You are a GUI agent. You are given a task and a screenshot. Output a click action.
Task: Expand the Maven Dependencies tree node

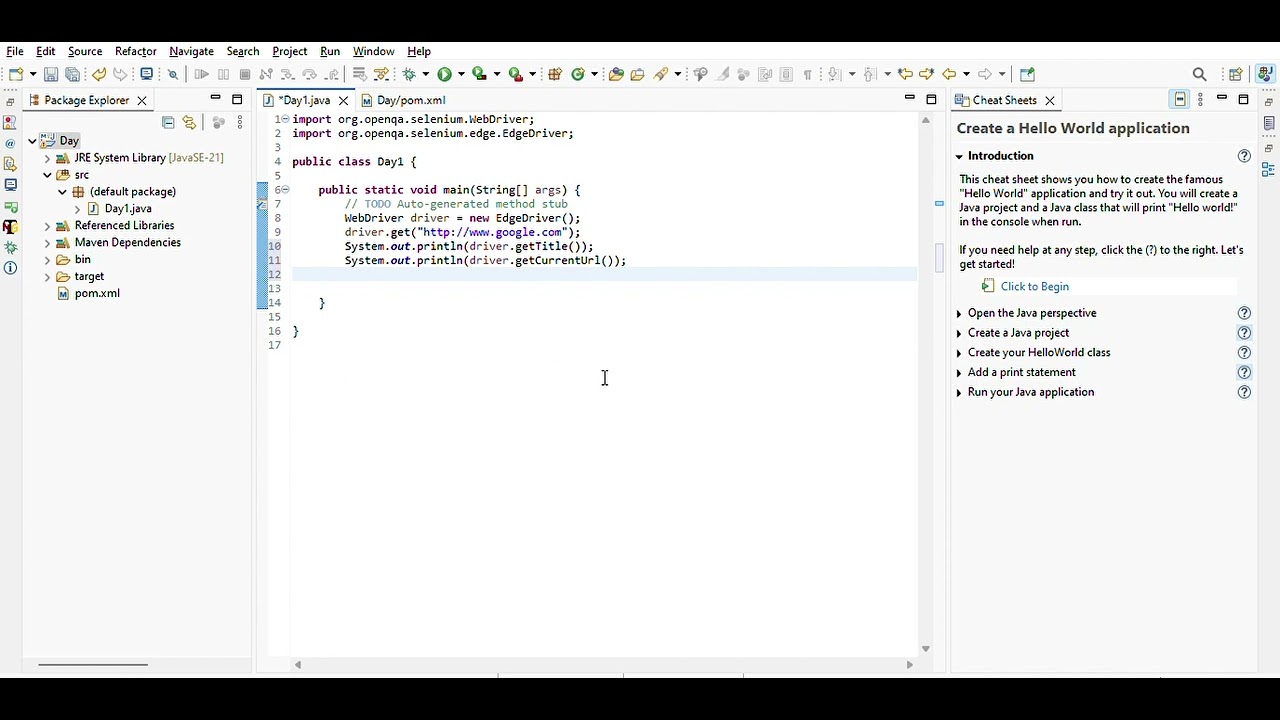tap(47, 243)
